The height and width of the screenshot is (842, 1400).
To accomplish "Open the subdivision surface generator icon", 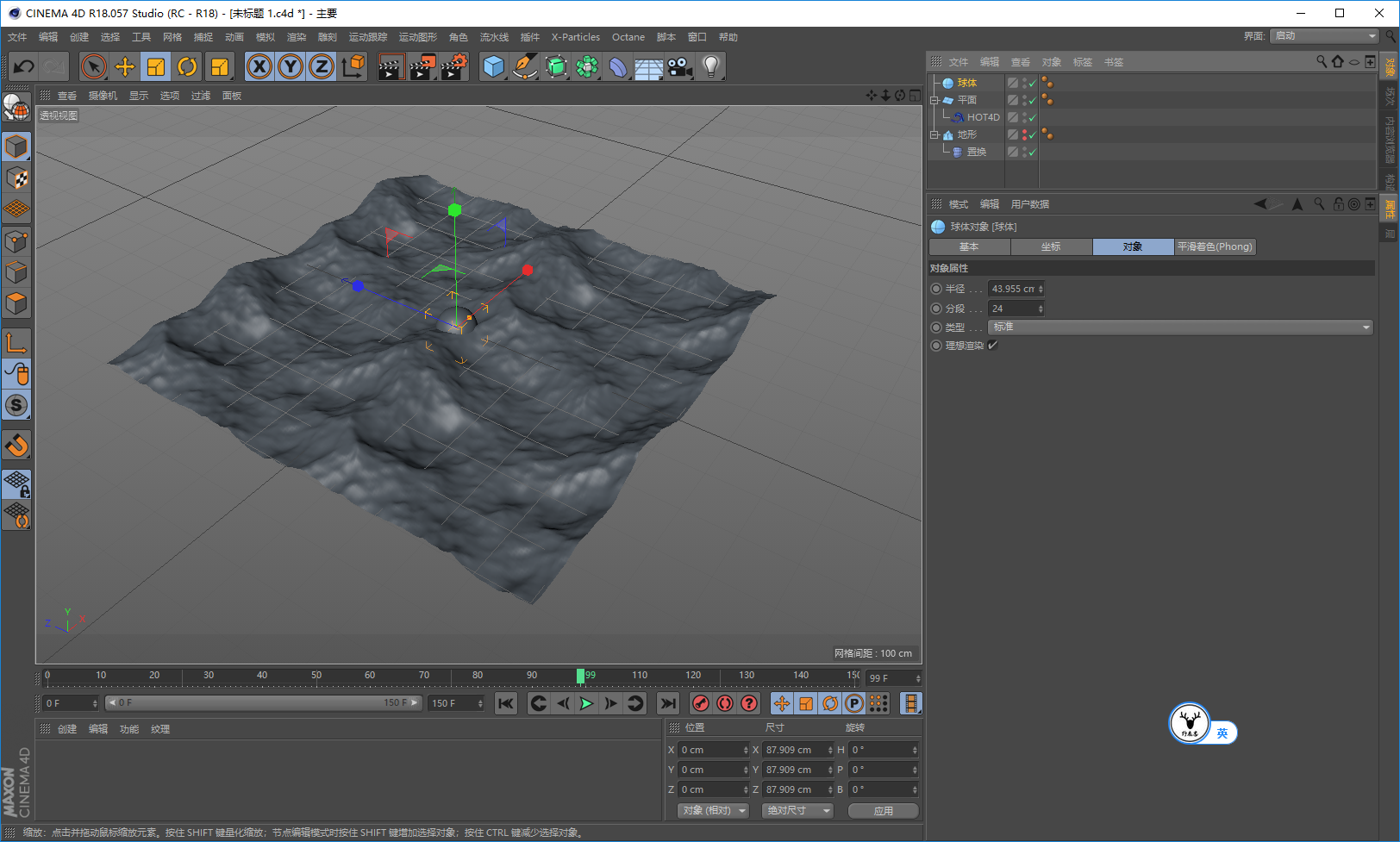I will [556, 66].
